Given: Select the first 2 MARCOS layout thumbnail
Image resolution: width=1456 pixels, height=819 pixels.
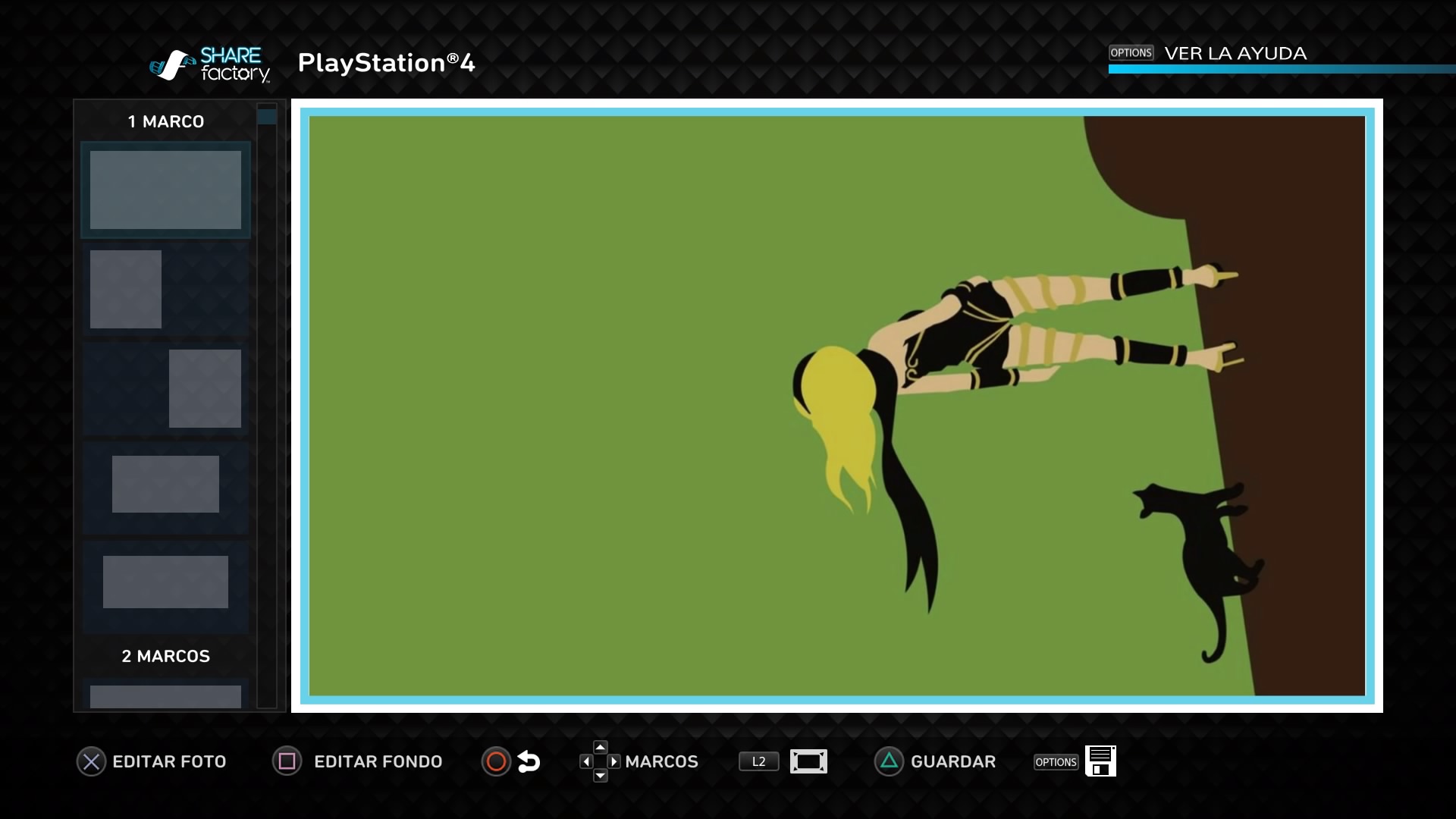Looking at the screenshot, I should click(165, 695).
